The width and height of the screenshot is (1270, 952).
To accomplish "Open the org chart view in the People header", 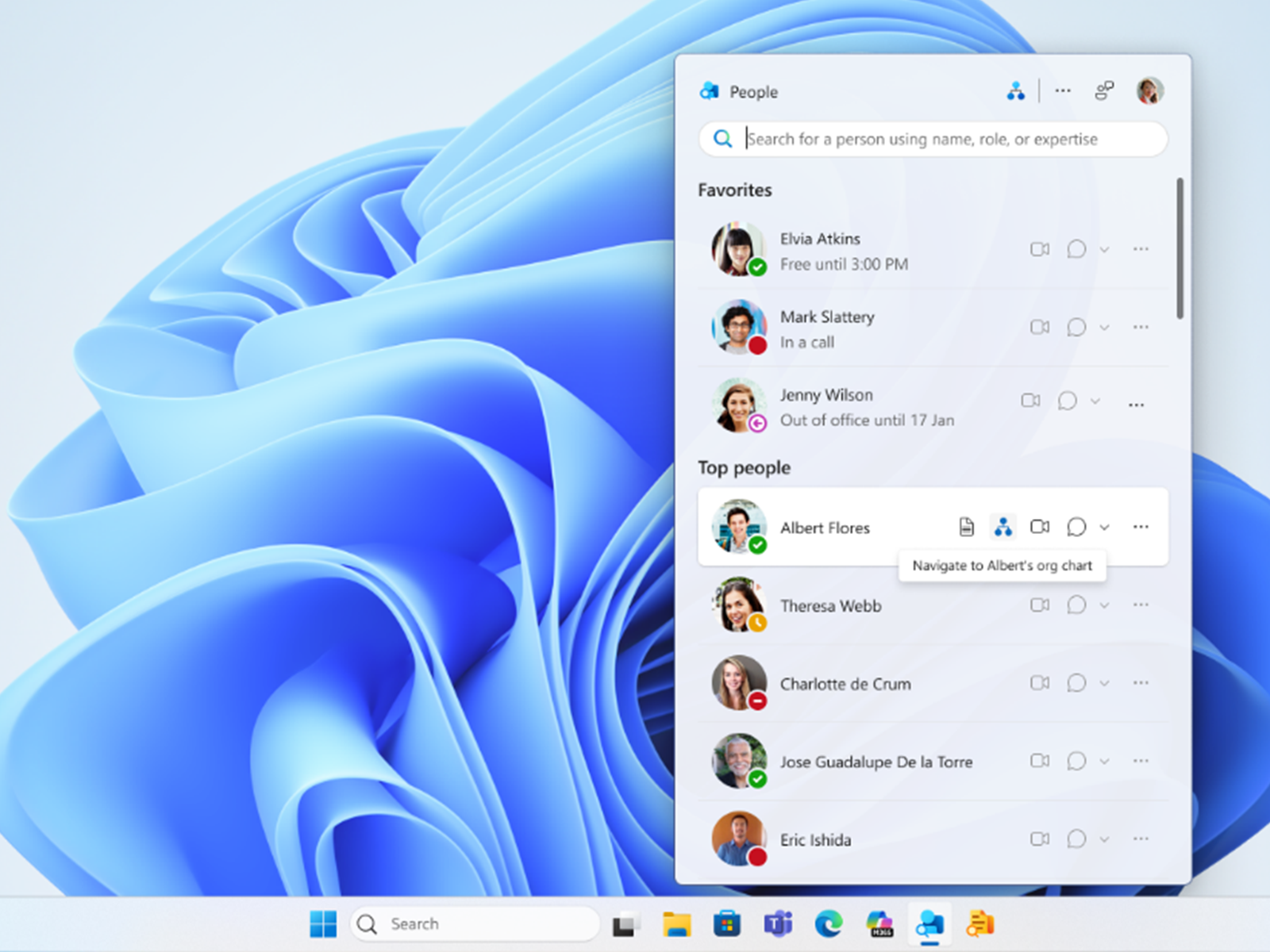I will point(1017,90).
